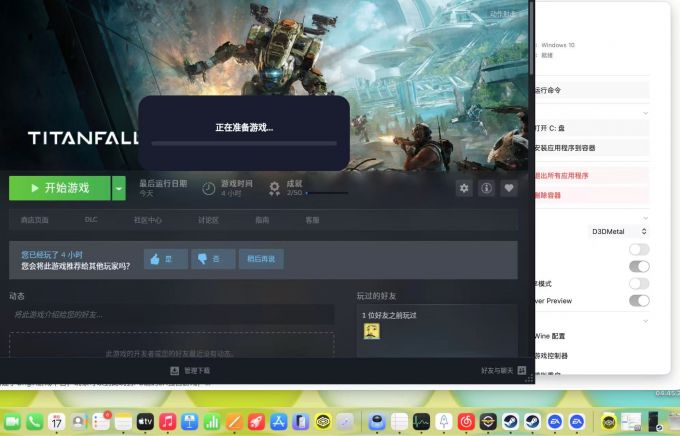Click the red 退出所有应用程序 button
The width and height of the screenshot is (680, 436).
pos(592,176)
